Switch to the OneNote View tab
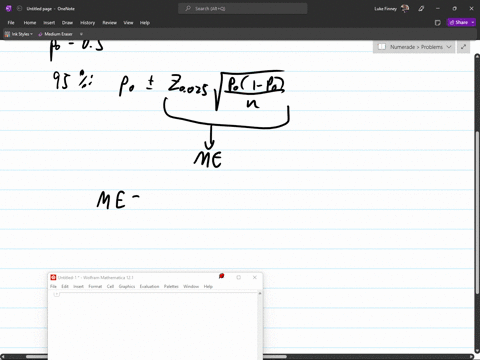This screenshot has height=360, width=480. point(128,23)
